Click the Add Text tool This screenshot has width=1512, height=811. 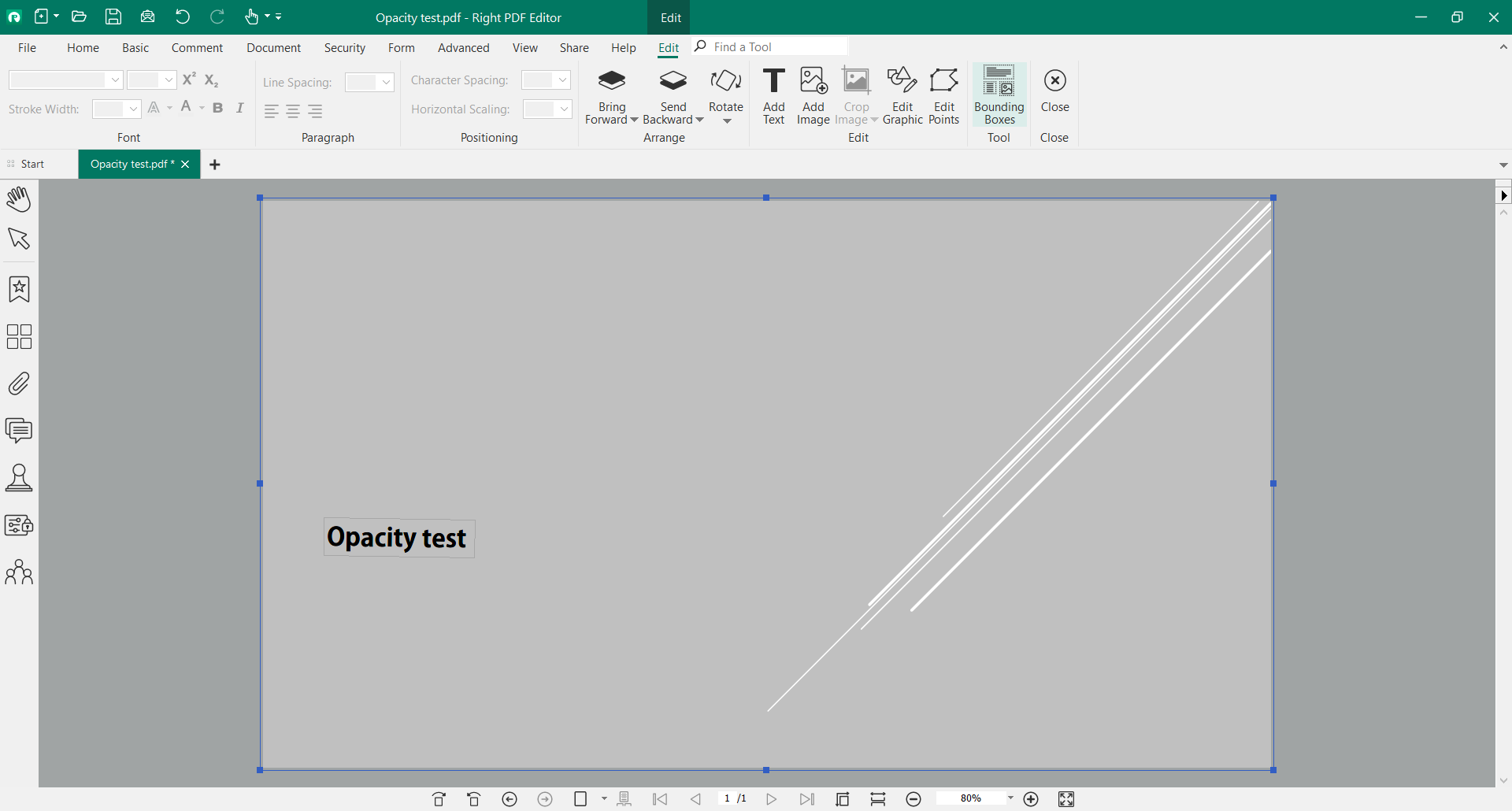(x=773, y=96)
